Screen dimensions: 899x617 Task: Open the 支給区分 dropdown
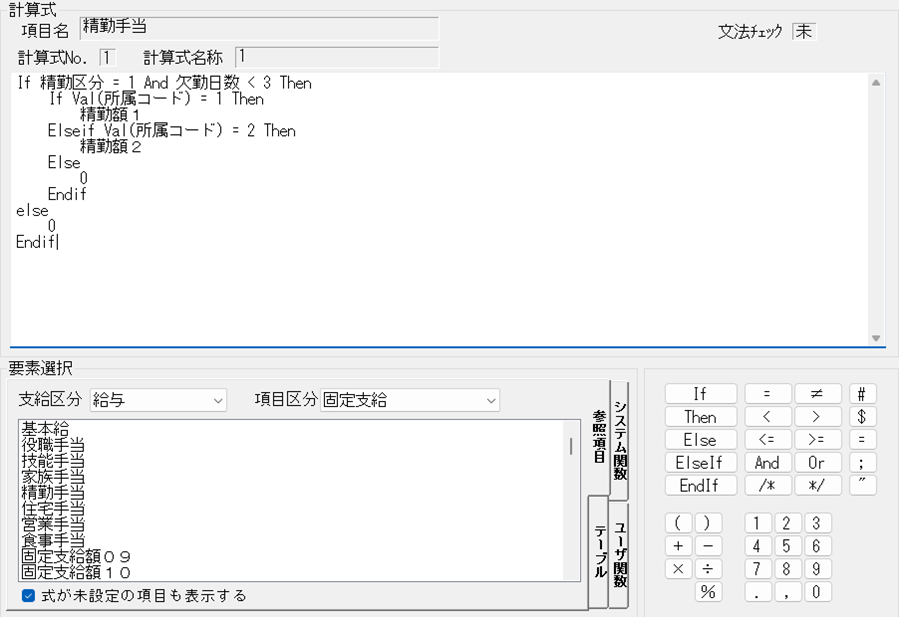pos(159,400)
